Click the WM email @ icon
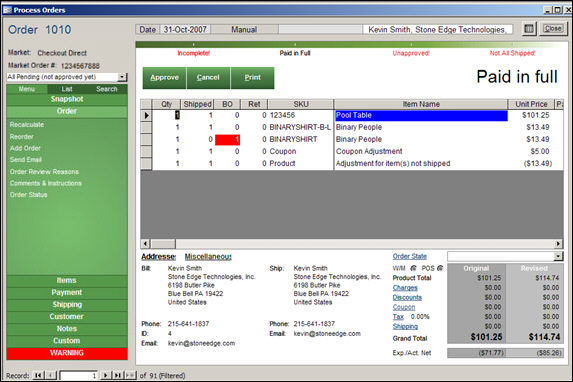The width and height of the screenshot is (573, 382). click(x=413, y=268)
